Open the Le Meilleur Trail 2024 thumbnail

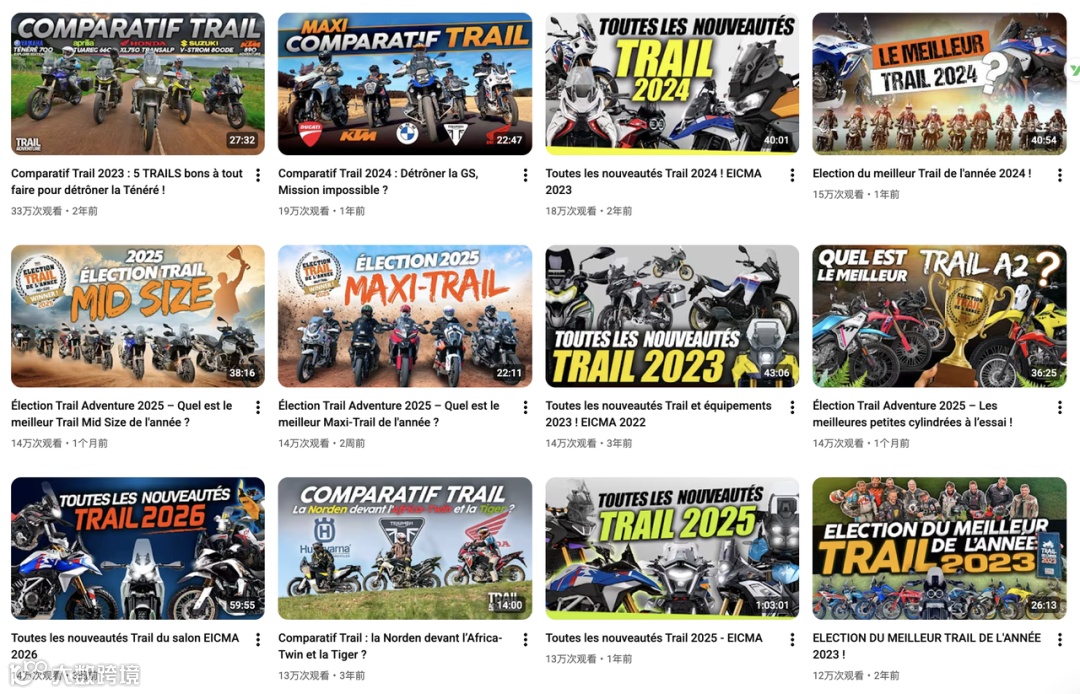coord(939,83)
